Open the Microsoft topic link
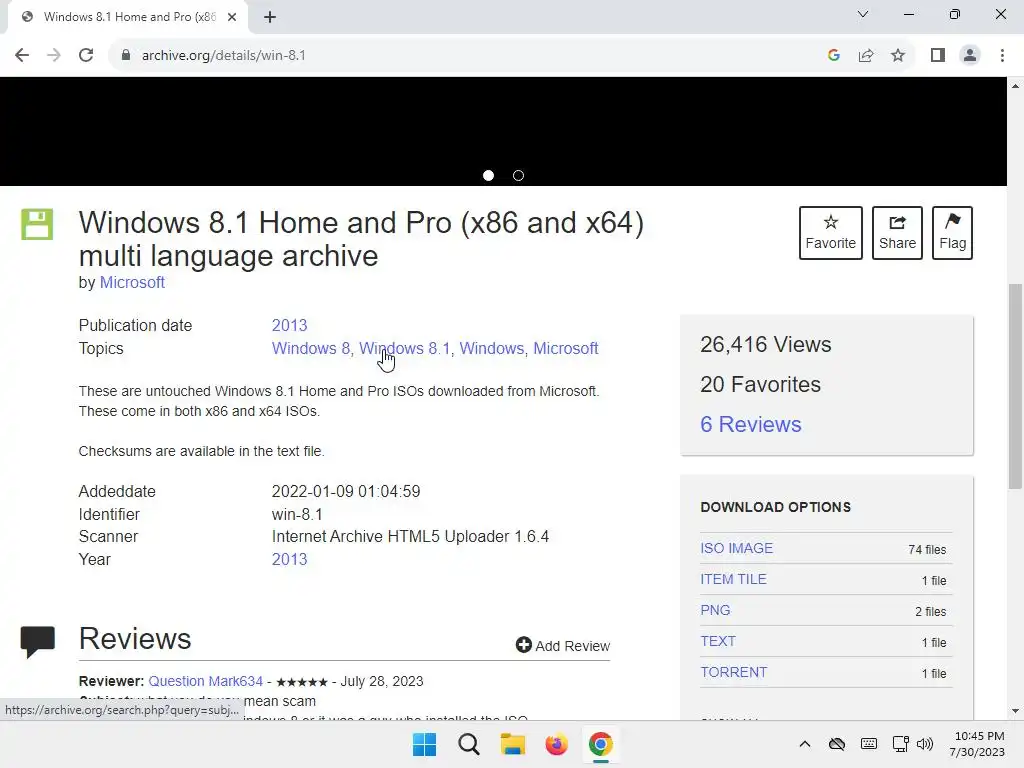Screen dimensions: 1024x768 pyautogui.click(x=566, y=349)
